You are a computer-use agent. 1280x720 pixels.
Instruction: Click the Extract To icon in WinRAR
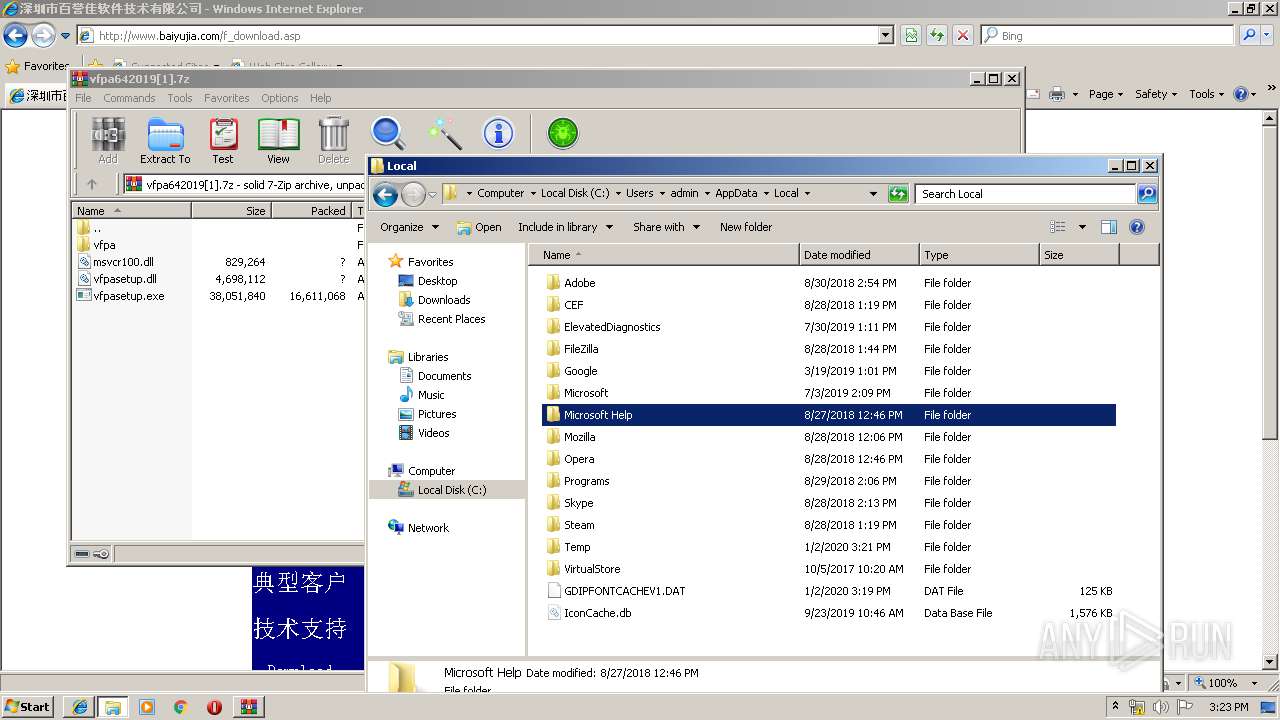(x=165, y=140)
